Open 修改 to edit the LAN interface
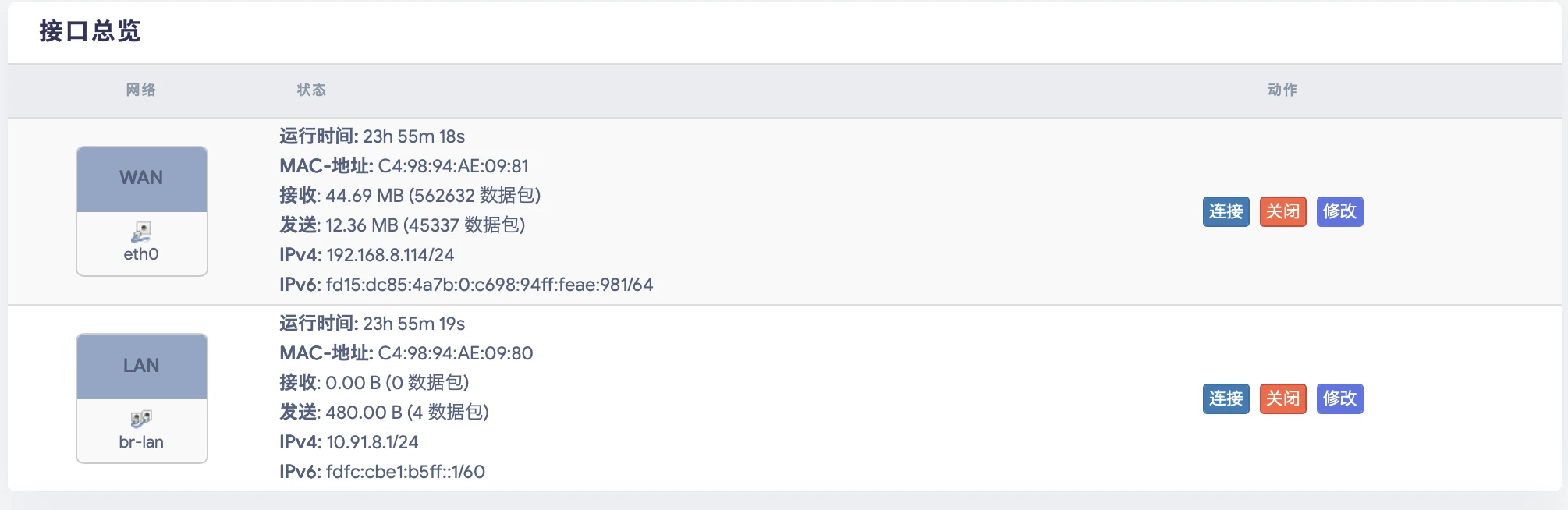Image resolution: width=1568 pixels, height=510 pixels. (1339, 398)
